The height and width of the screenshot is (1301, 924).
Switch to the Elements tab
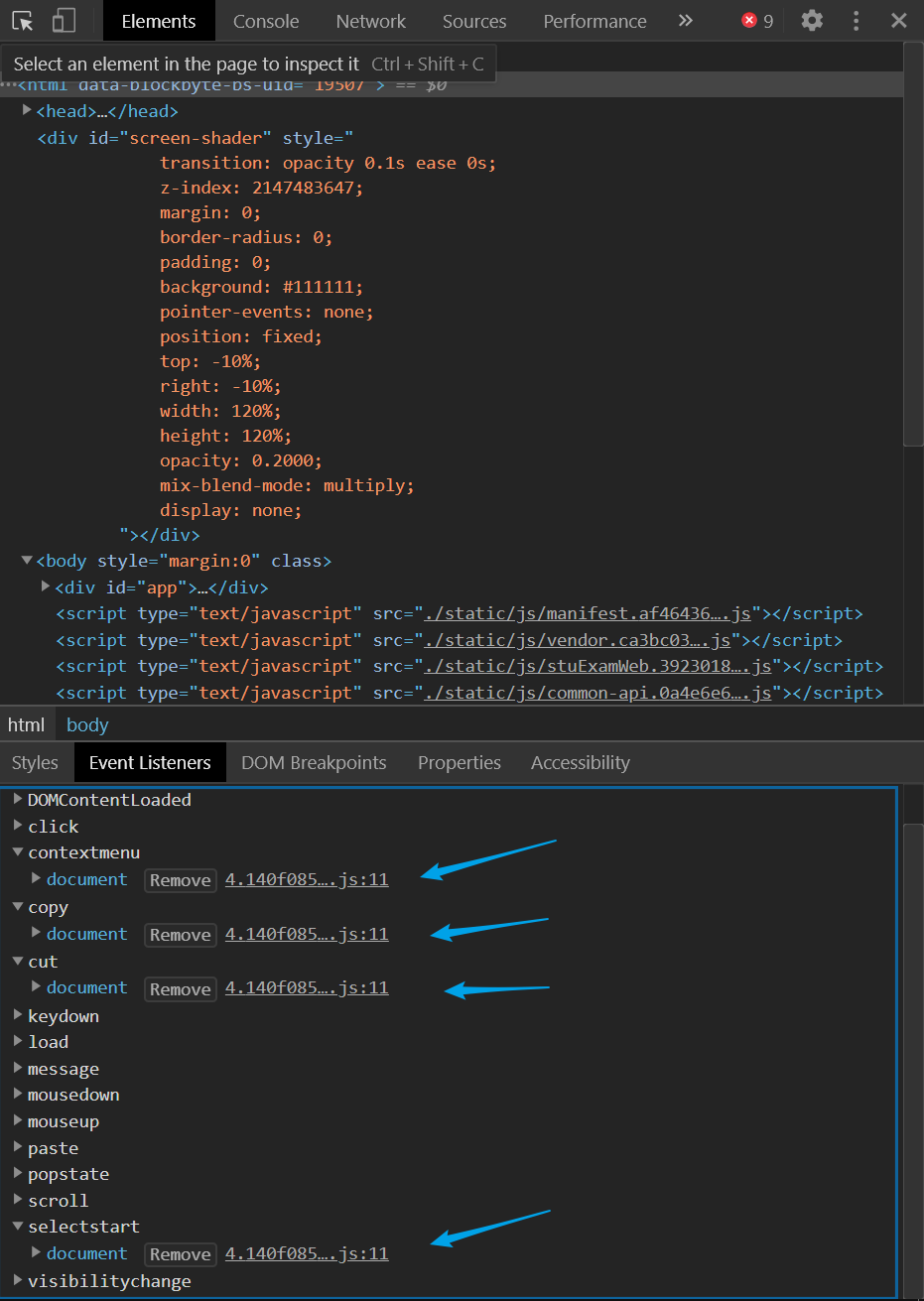coord(159,21)
